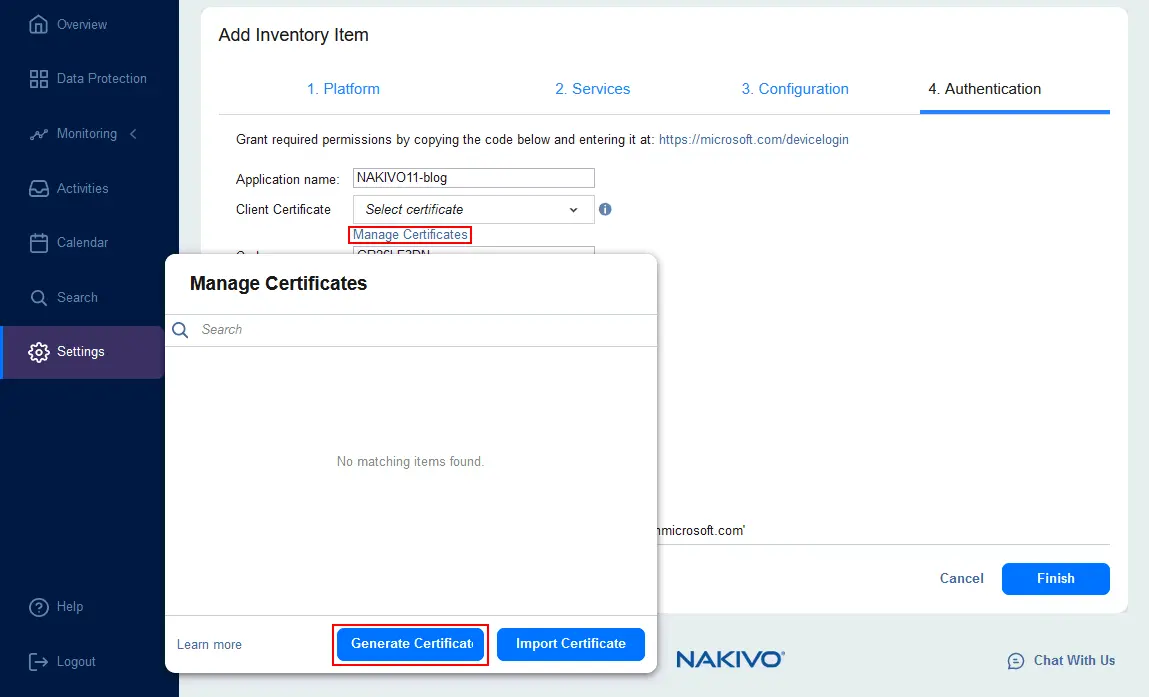The height and width of the screenshot is (697, 1149).
Task: Click the 'No matching items found.' message
Action: [x=410, y=462]
